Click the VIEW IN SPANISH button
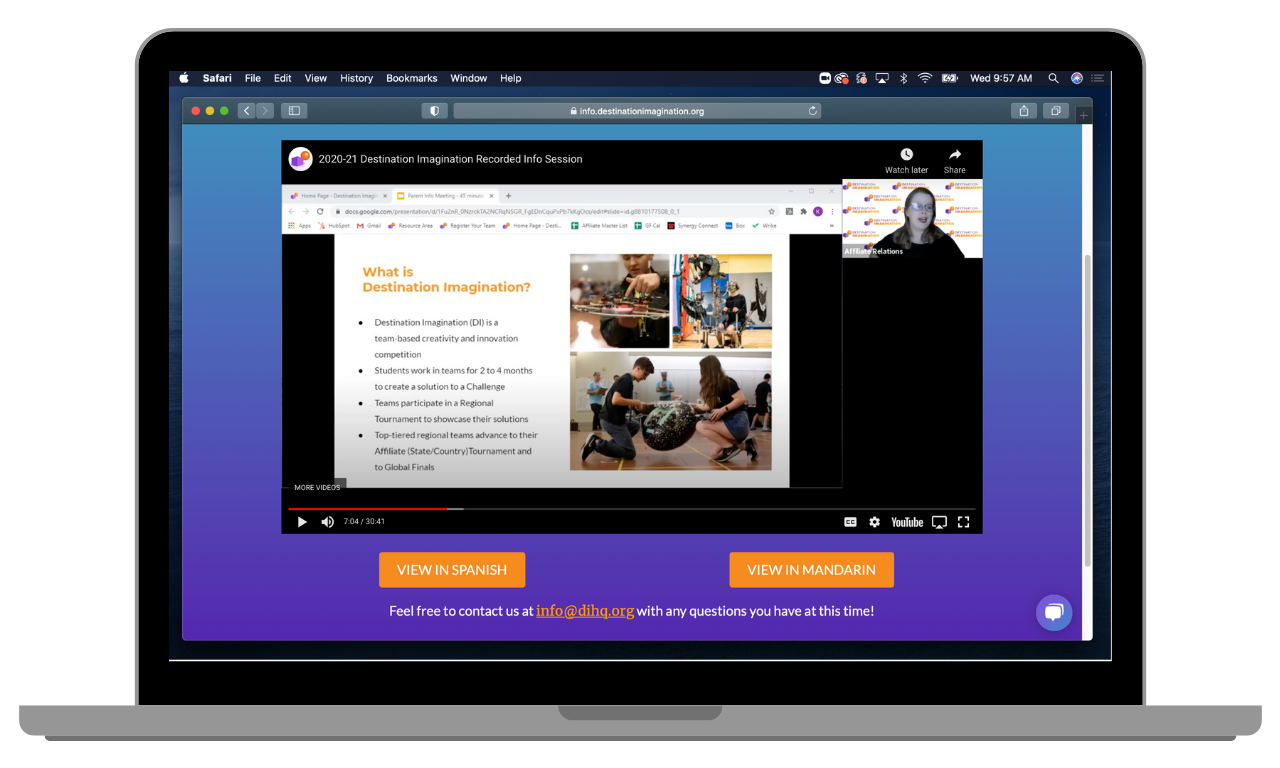This screenshot has width=1280, height=768. [452, 570]
